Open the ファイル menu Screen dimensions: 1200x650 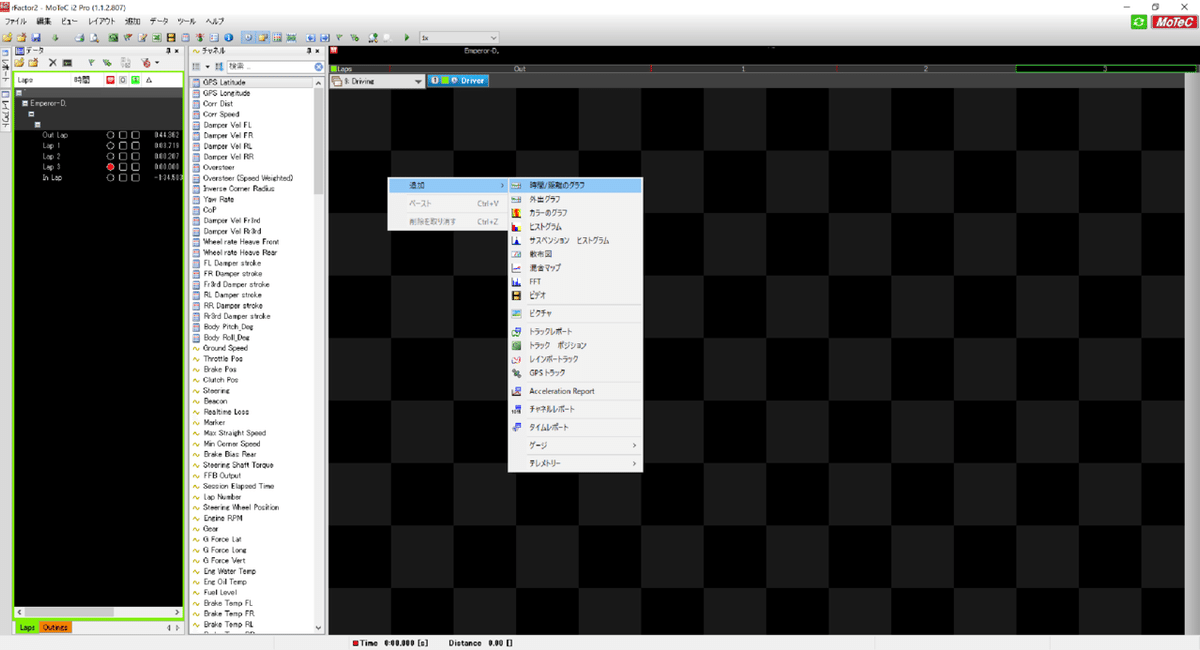click(16, 21)
